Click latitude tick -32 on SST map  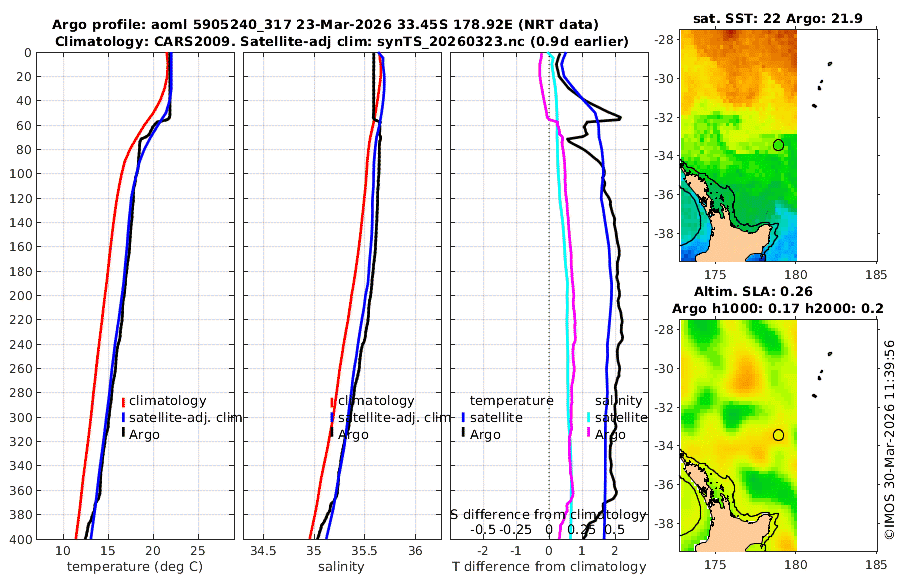tap(666, 117)
